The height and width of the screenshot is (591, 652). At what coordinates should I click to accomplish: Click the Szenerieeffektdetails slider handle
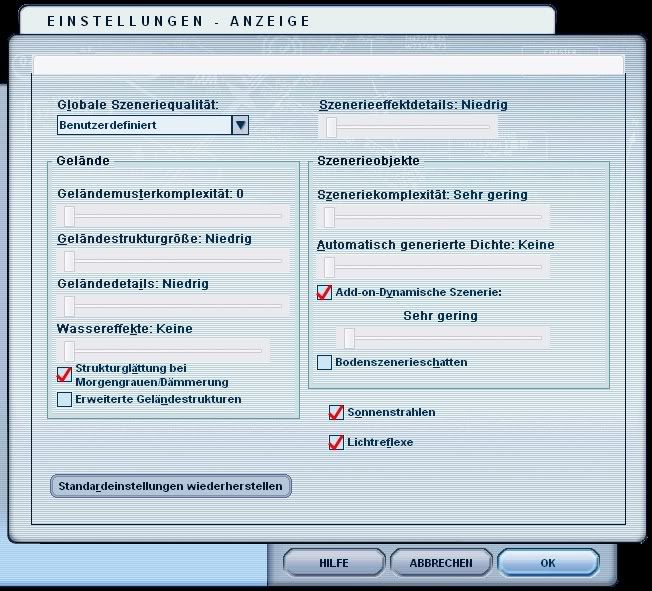(331, 126)
